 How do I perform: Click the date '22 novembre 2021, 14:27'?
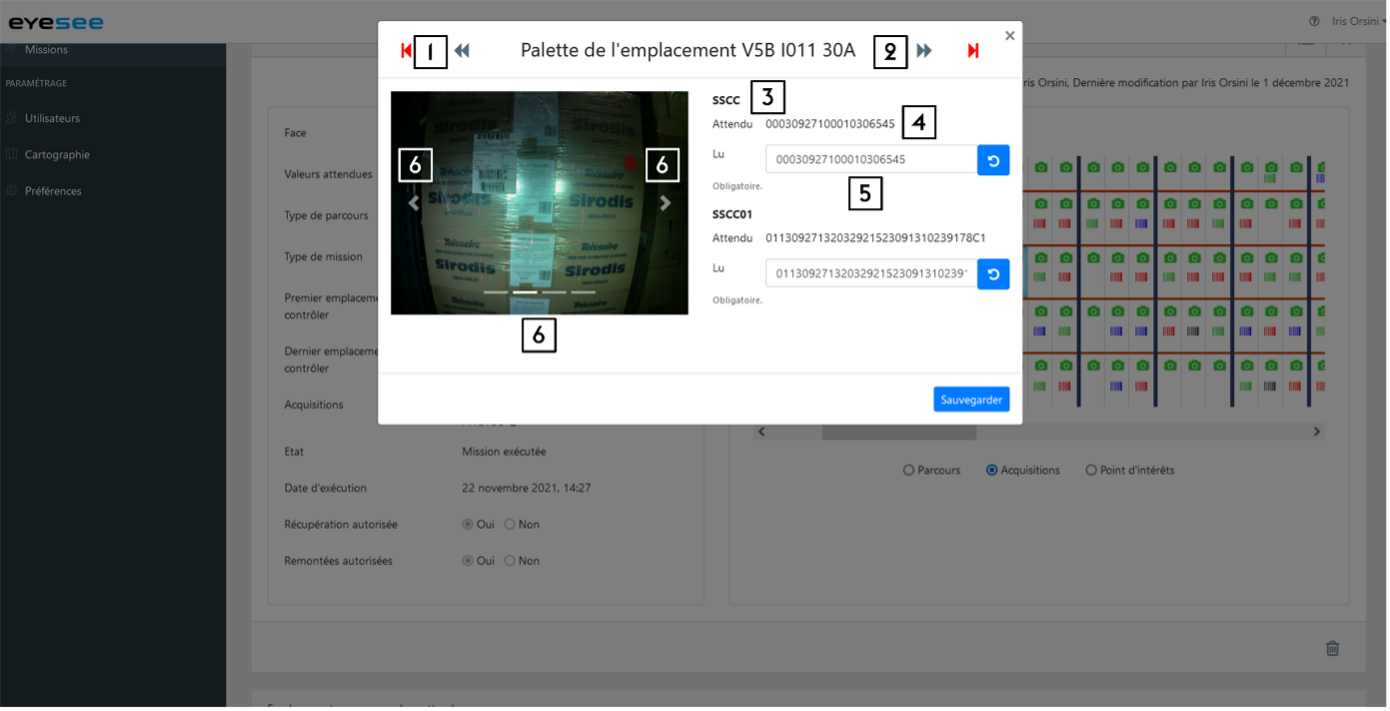[x=526, y=488]
